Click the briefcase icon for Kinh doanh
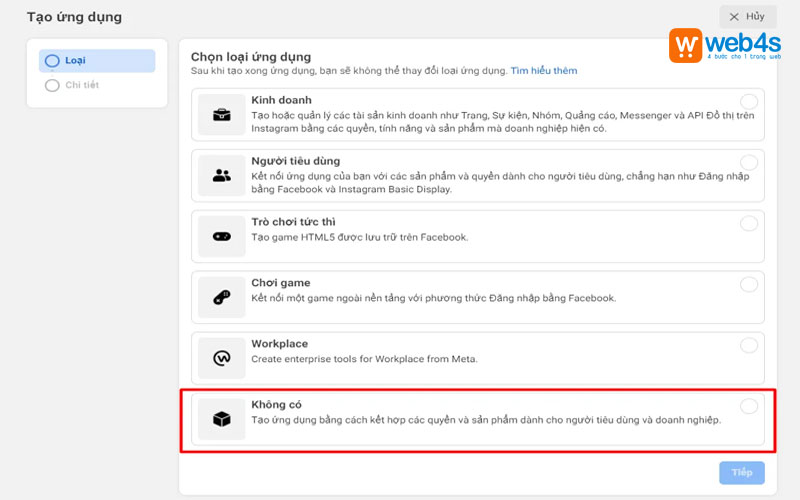Screen dimensions: 800x500 [x=222, y=115]
